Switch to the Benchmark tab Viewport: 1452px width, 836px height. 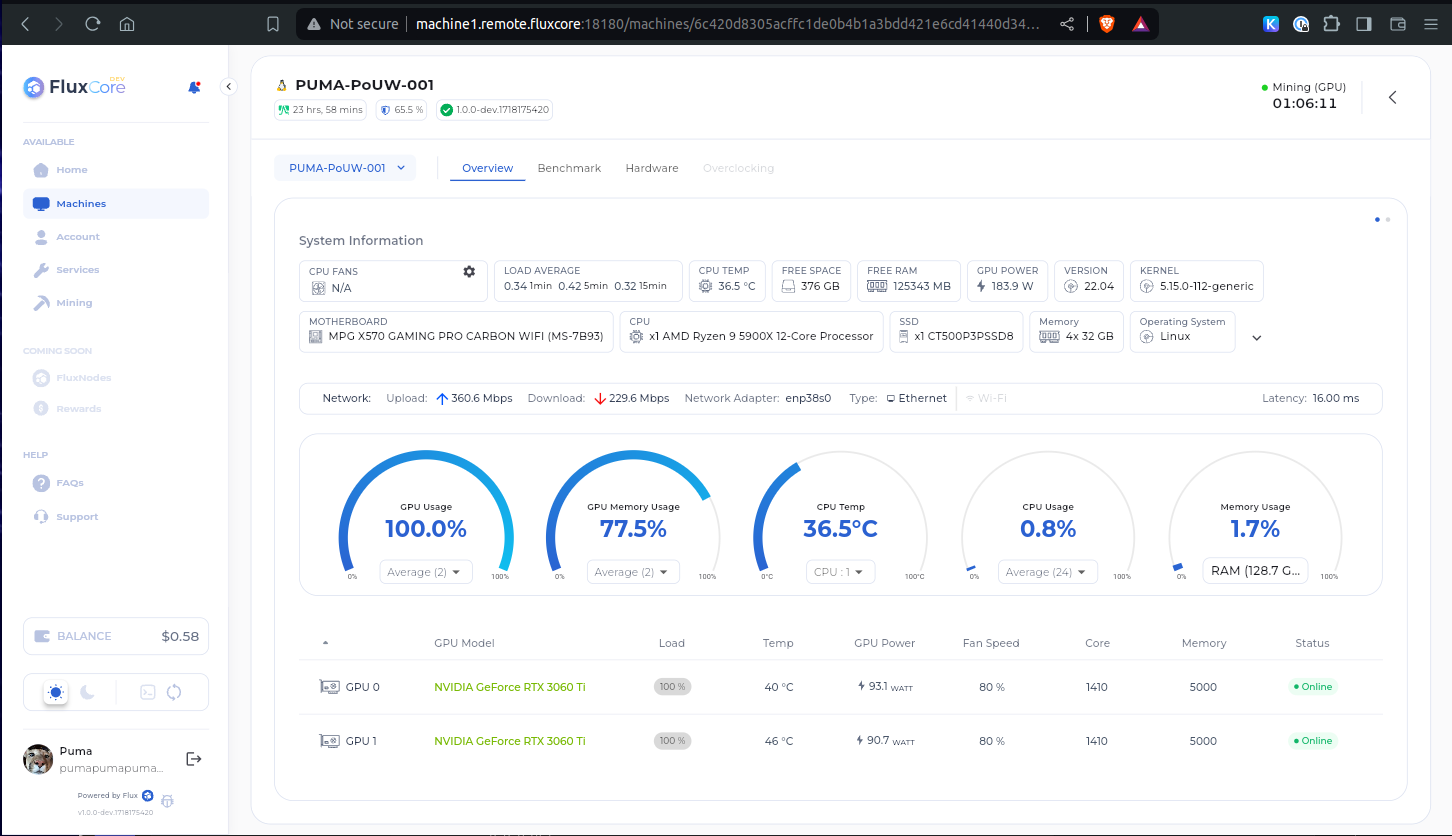click(569, 168)
